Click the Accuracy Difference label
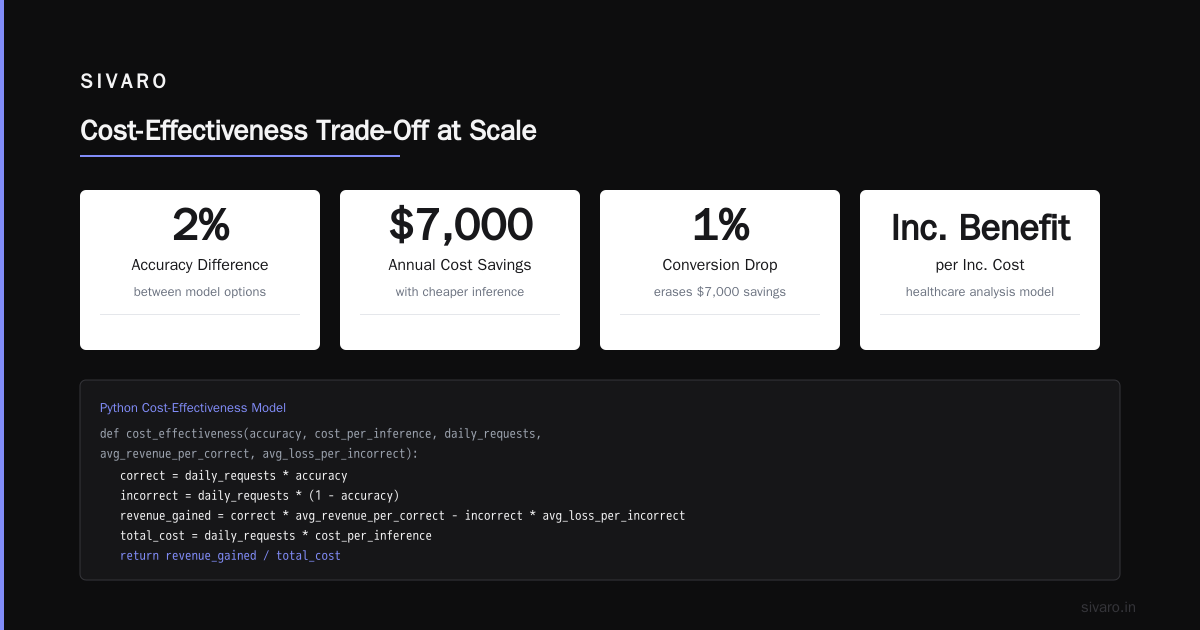This screenshot has height=630, width=1200. click(200, 265)
